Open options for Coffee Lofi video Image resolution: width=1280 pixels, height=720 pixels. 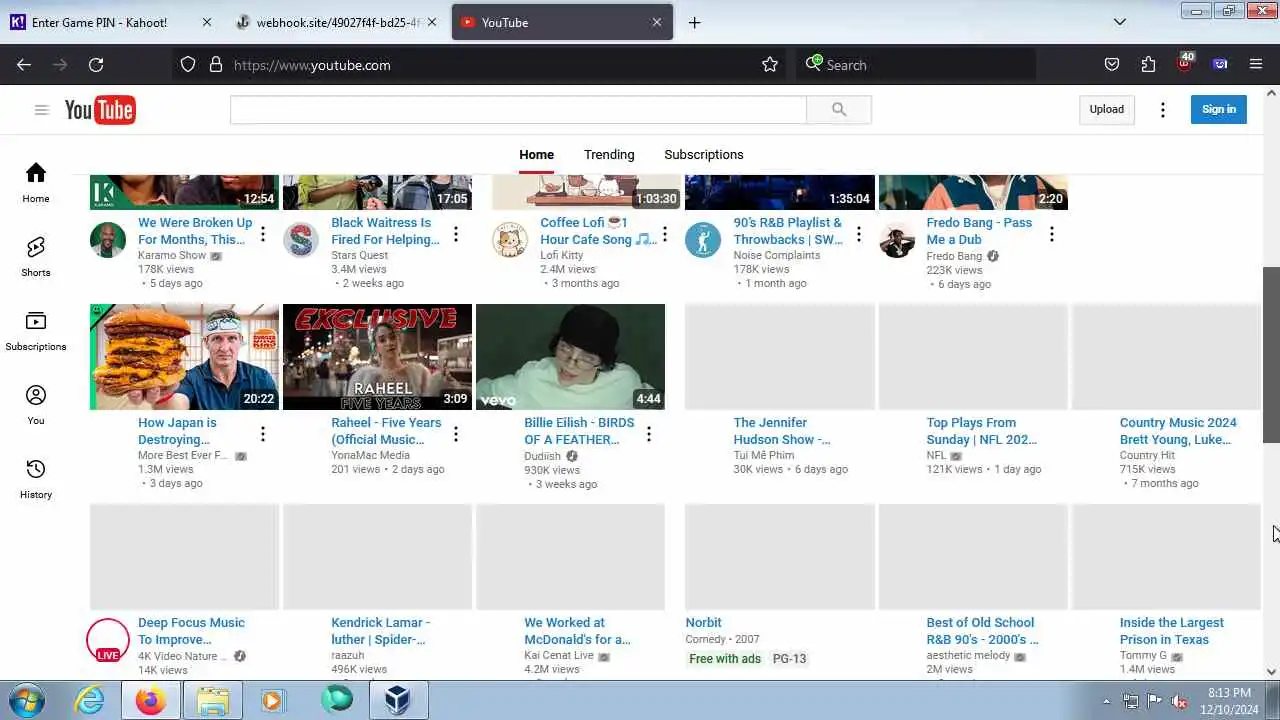point(665,234)
